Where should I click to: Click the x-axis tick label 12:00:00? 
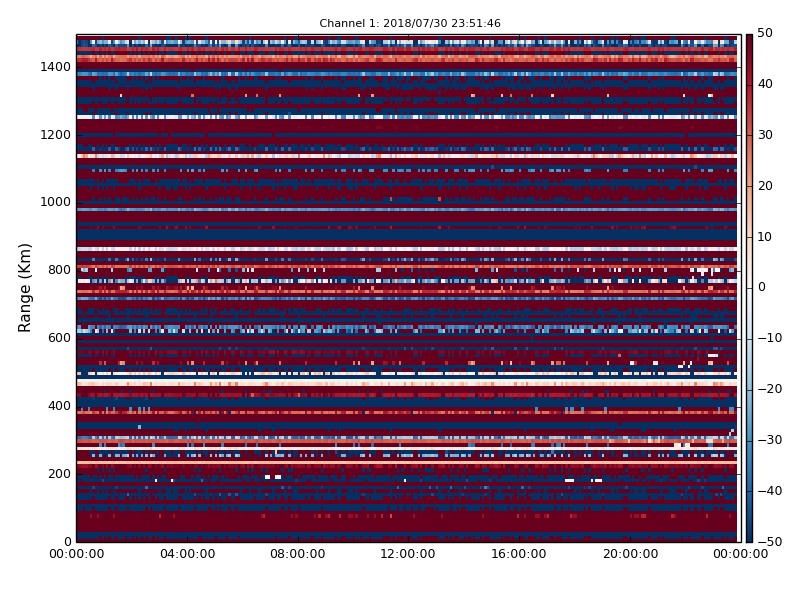click(x=408, y=554)
